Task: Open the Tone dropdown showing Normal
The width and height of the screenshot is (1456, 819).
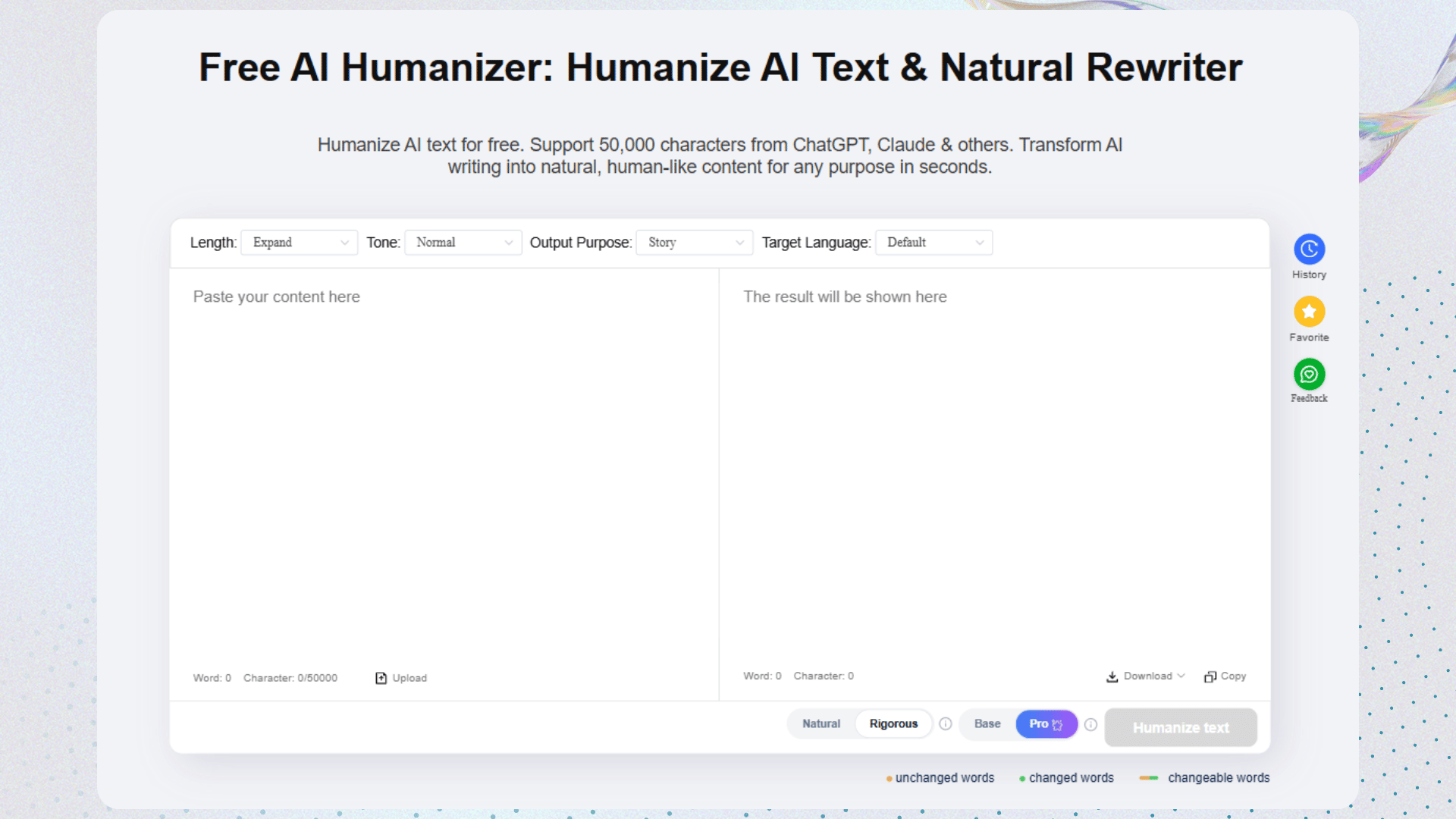Action: (463, 243)
